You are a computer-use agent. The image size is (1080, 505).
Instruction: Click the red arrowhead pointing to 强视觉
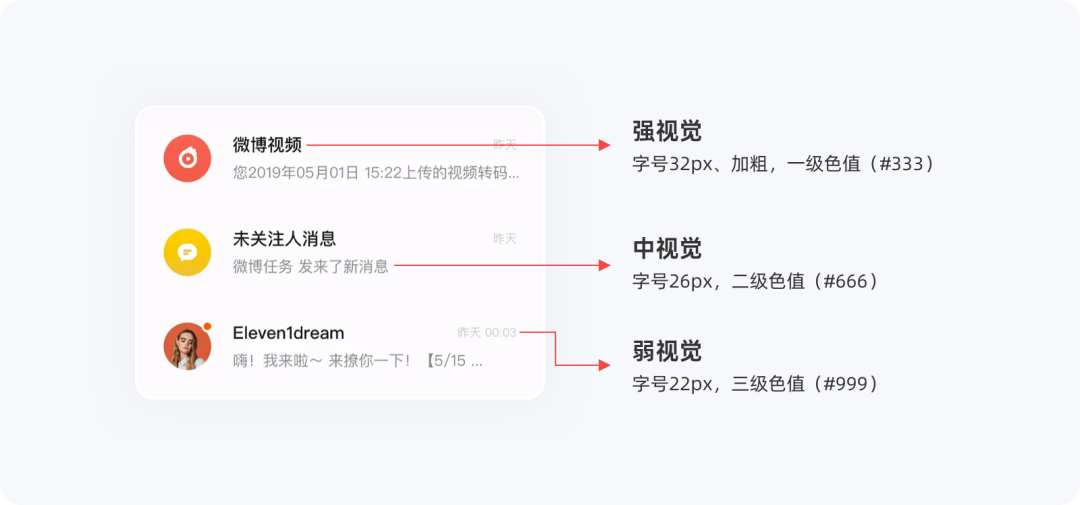tap(604, 145)
